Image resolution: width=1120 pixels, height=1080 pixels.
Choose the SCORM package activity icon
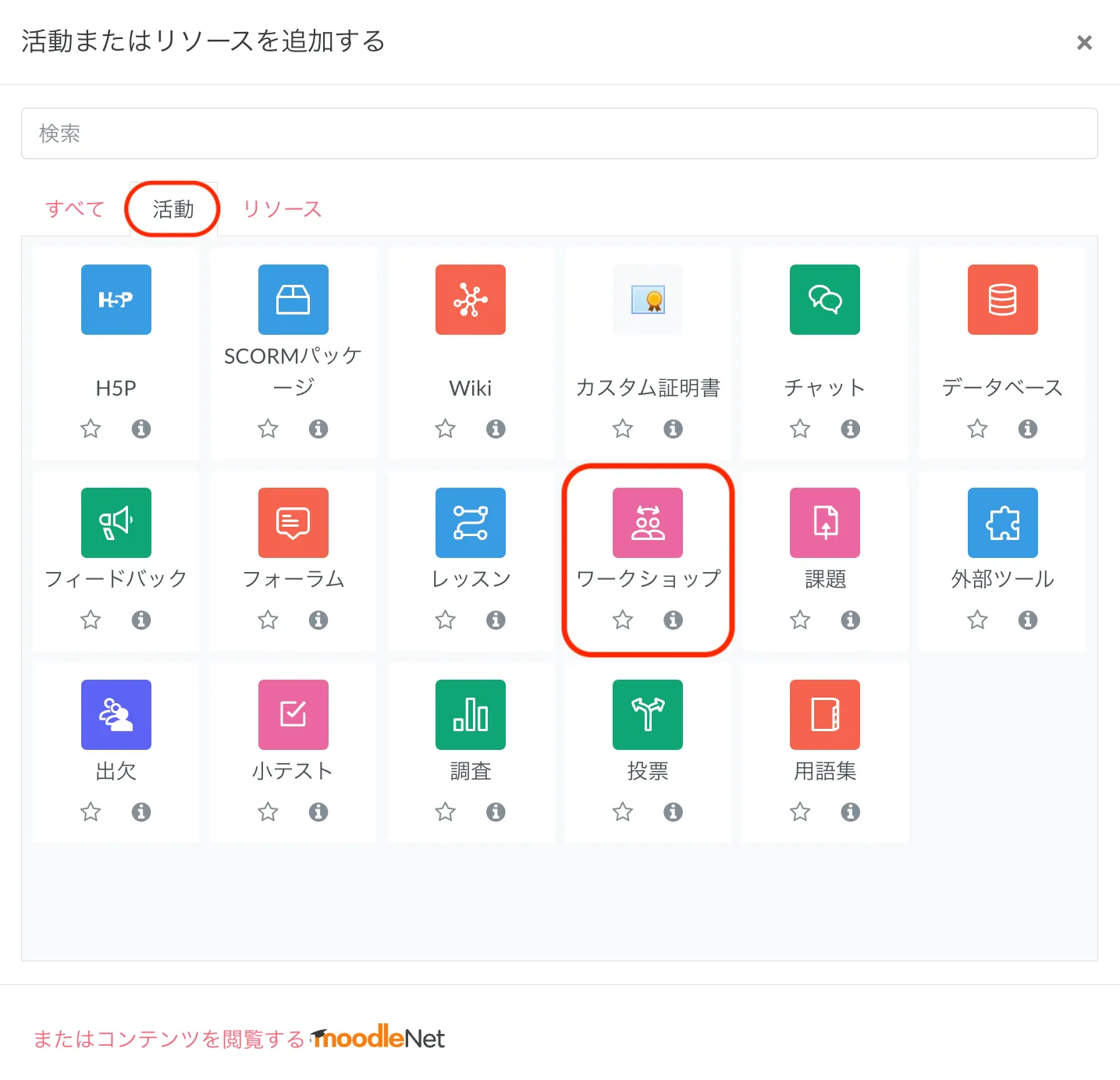click(293, 300)
